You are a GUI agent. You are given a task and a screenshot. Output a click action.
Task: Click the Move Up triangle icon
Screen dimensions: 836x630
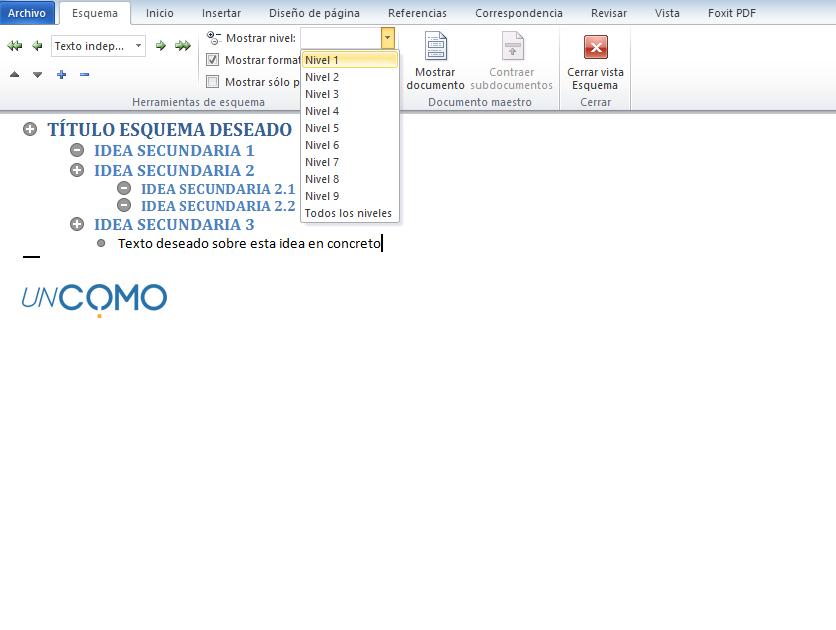click(14, 75)
